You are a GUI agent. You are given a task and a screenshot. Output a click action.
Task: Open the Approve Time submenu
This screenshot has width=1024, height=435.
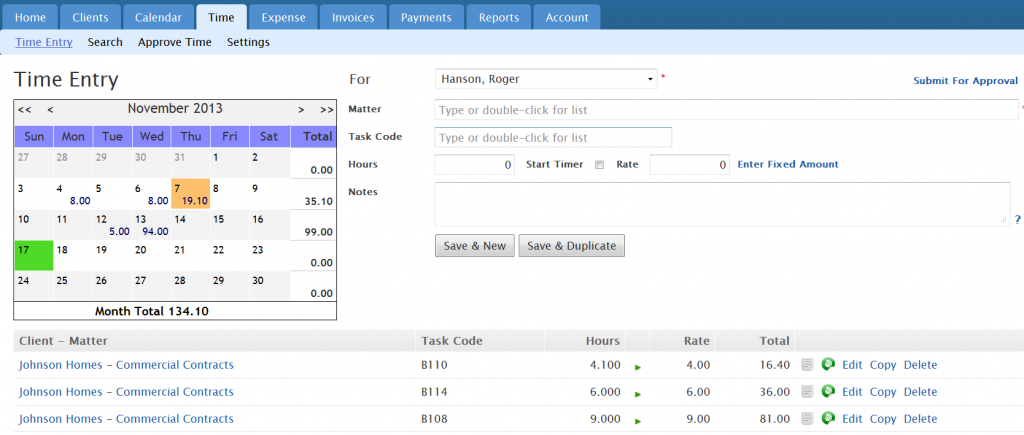point(175,42)
